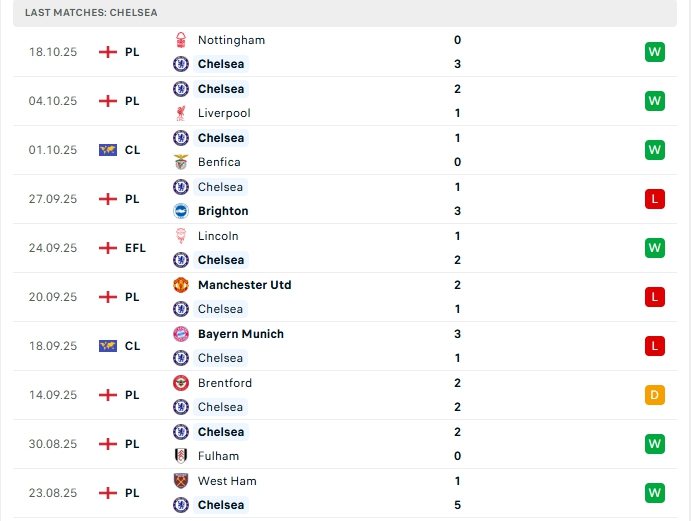Open the West Ham team link
The image size is (691, 521).
pyautogui.click(x=227, y=481)
